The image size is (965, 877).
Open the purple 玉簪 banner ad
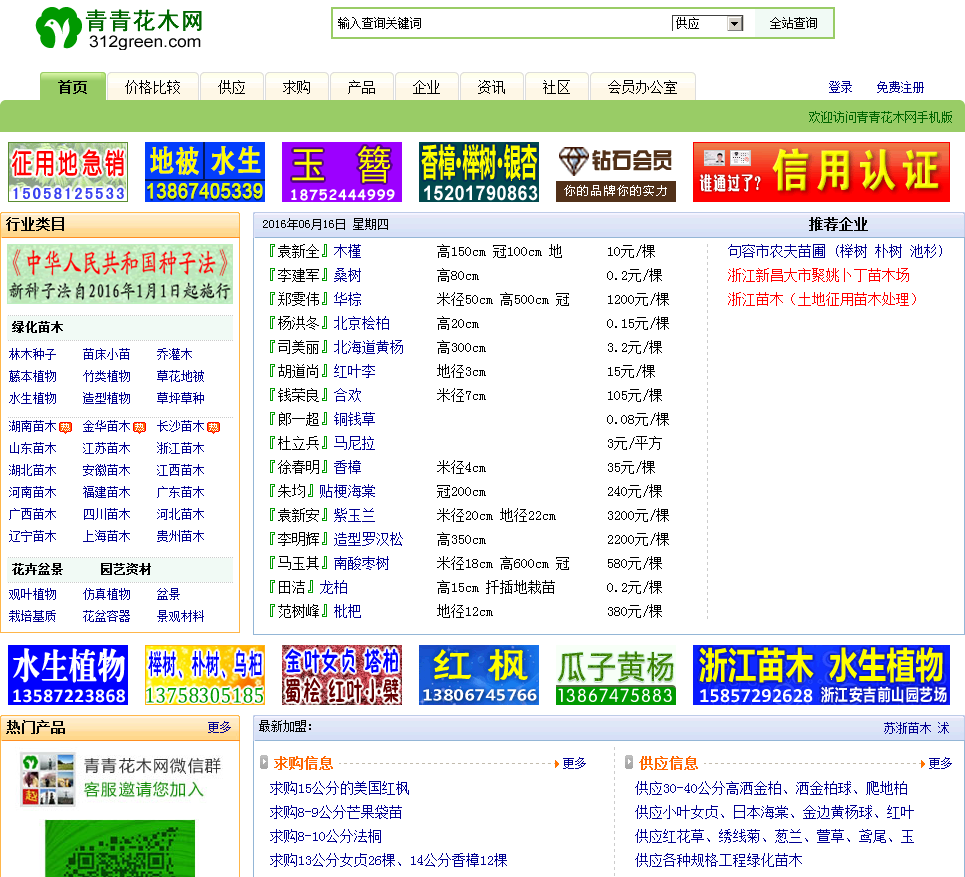tap(342, 172)
